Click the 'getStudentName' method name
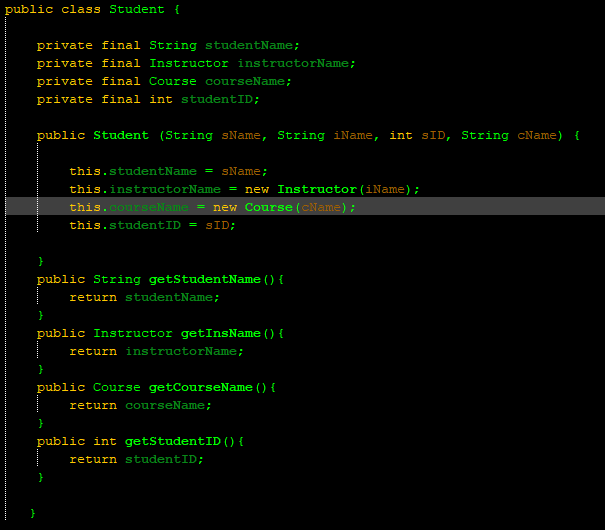 (205, 279)
